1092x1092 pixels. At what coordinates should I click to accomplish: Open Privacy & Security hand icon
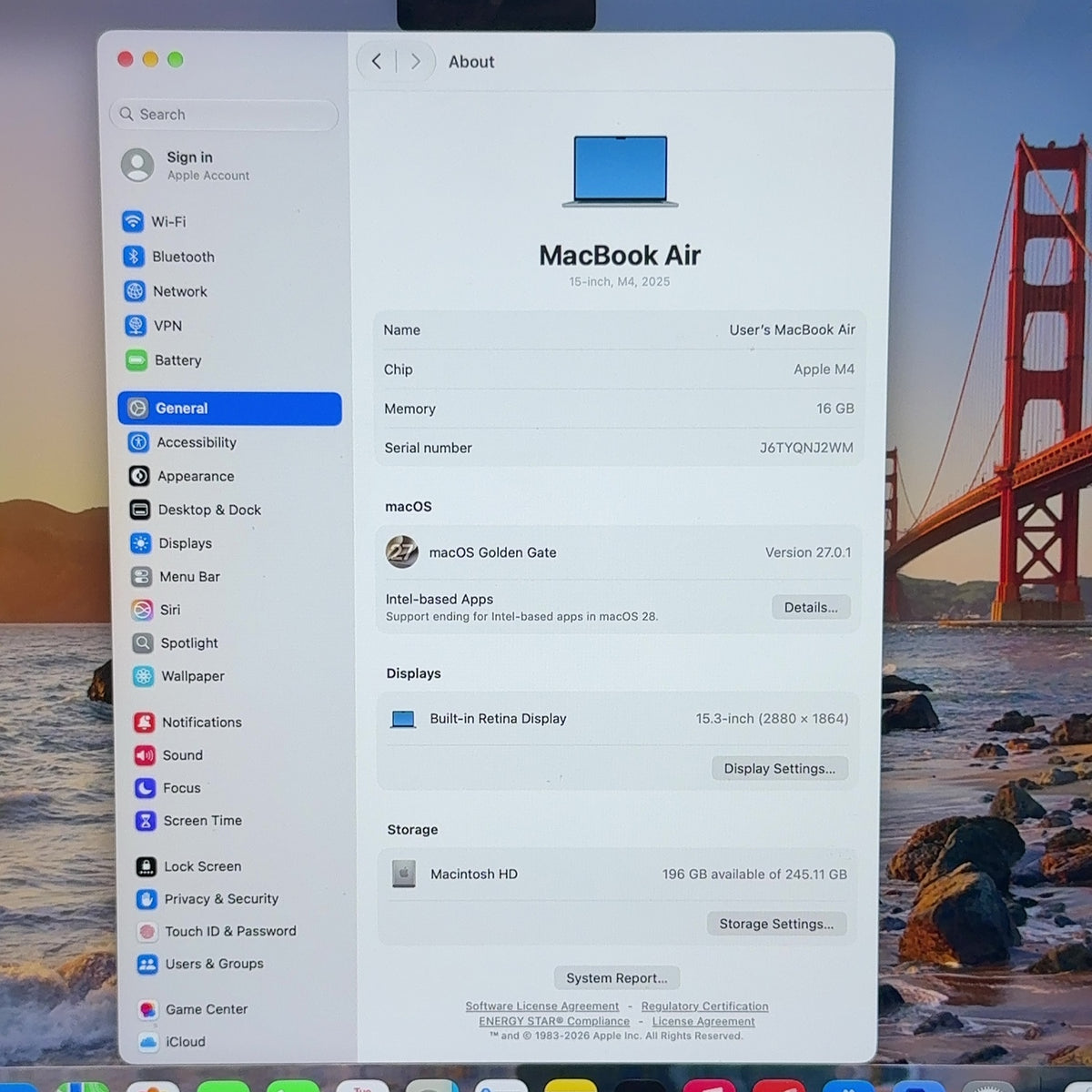point(147,899)
